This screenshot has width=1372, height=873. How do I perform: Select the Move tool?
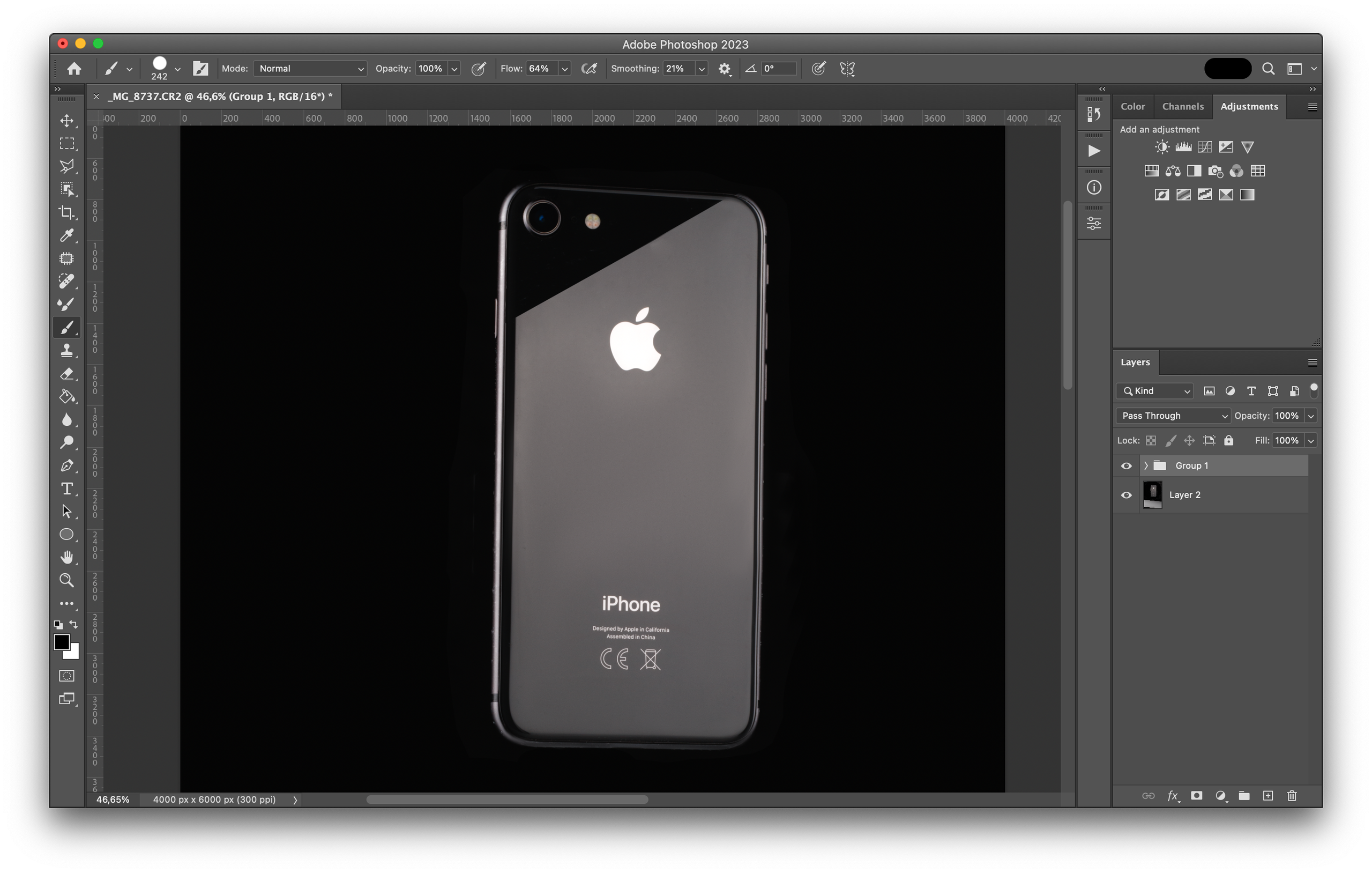click(x=66, y=120)
